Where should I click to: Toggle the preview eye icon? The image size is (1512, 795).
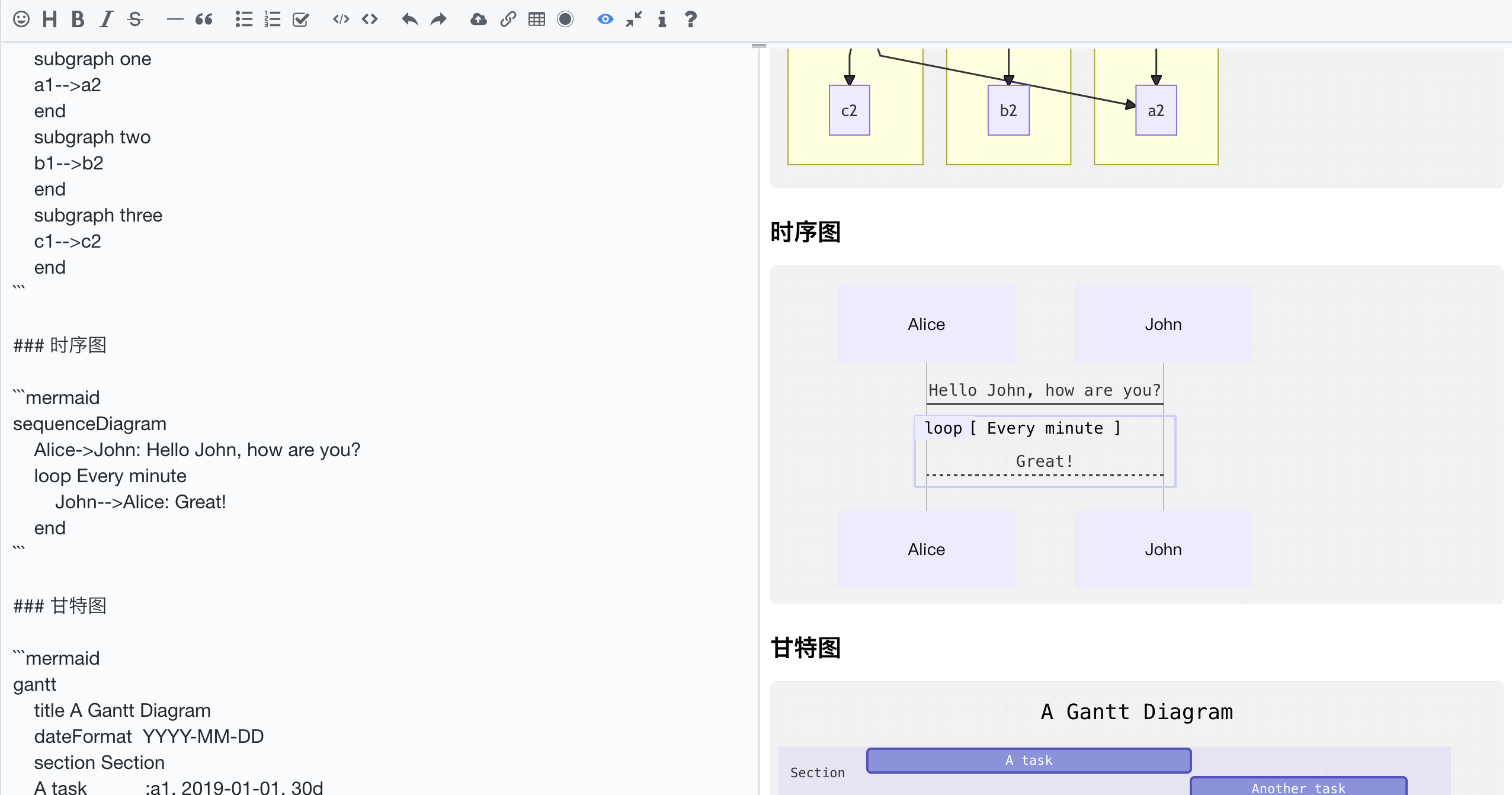(x=605, y=20)
